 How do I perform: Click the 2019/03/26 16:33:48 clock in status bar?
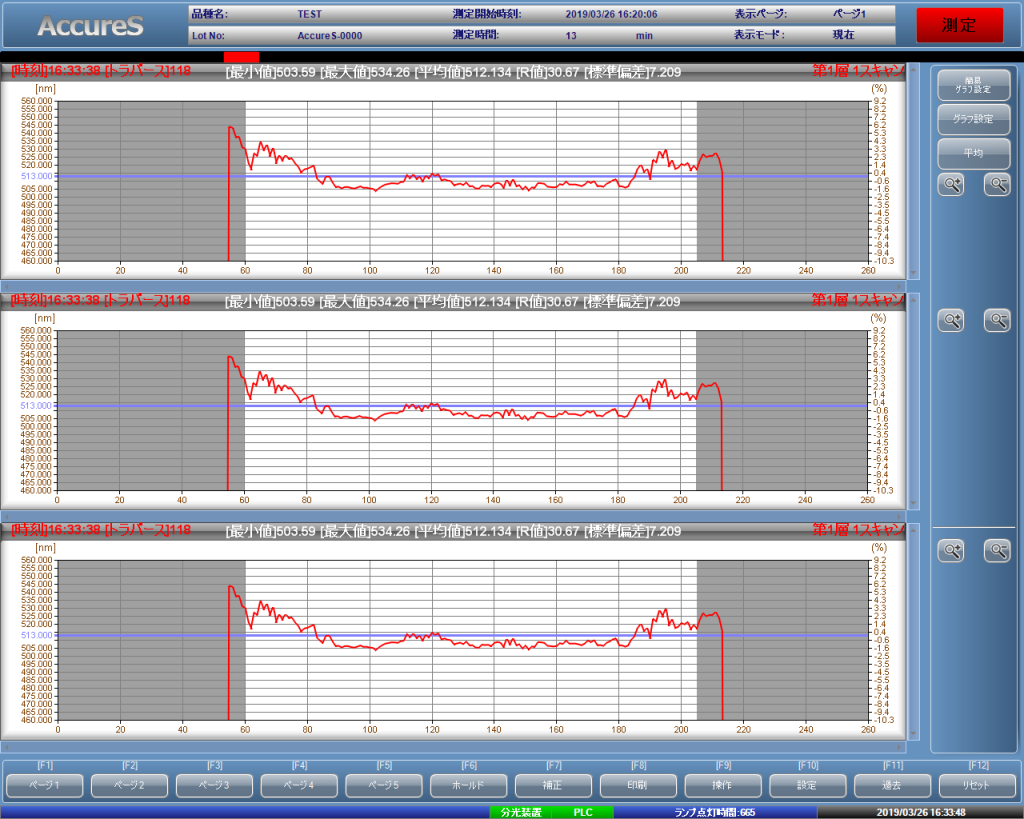click(921, 812)
